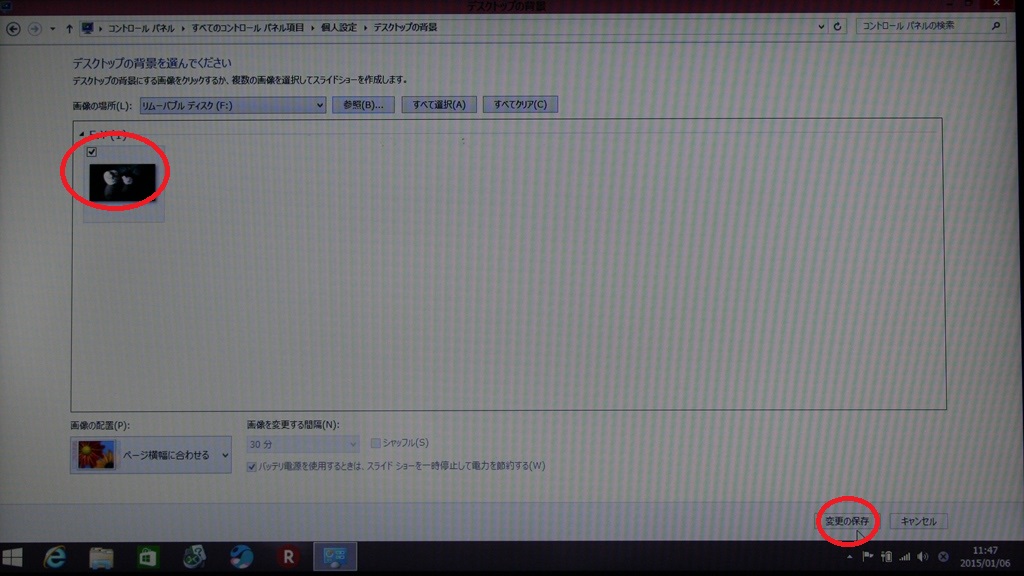Navigate to コントロール パネル breadcrumb
1024x576 pixels.
pos(140,28)
